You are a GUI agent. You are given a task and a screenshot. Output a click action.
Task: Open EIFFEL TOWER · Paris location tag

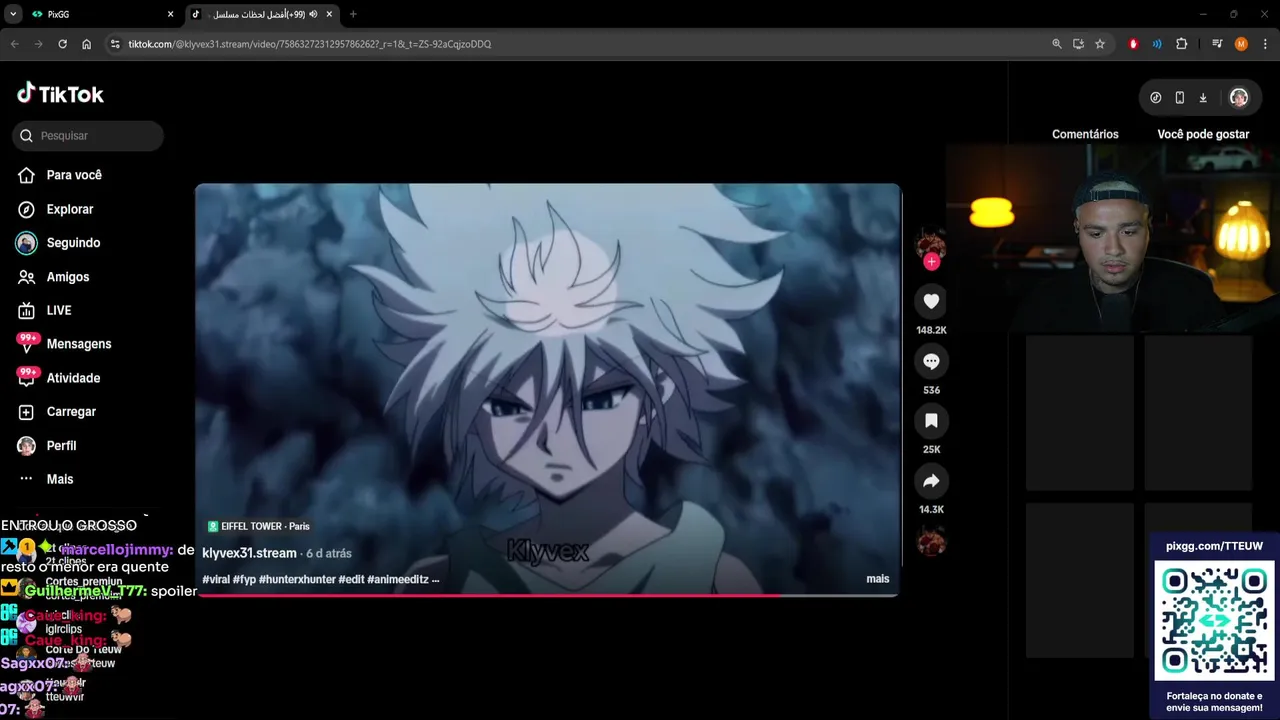[259, 526]
